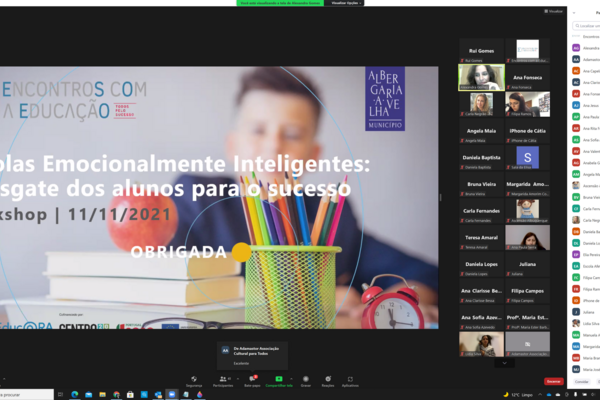Select Ana Clarisse Bessa video tile
Image resolution: width=600 pixels, height=400 pixels.
tap(481, 291)
